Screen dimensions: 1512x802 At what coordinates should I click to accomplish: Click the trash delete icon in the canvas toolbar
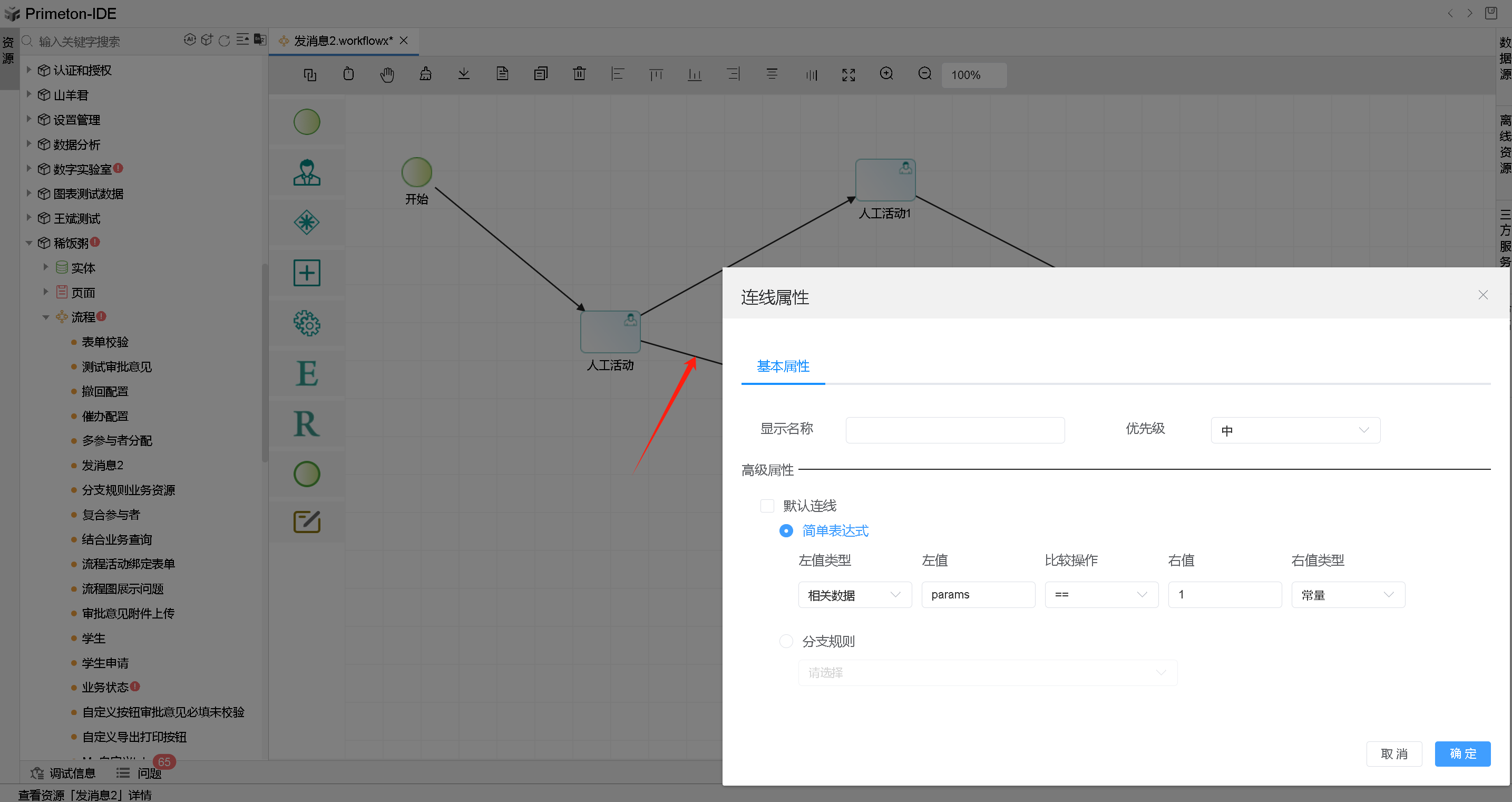(579, 74)
